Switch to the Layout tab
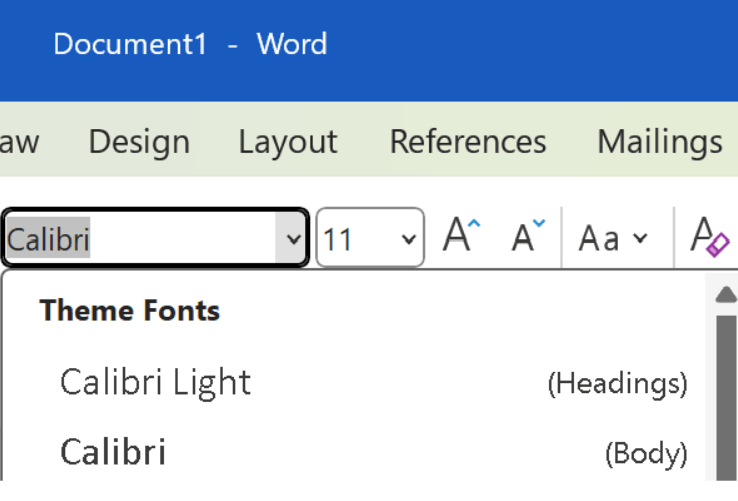 (288, 142)
